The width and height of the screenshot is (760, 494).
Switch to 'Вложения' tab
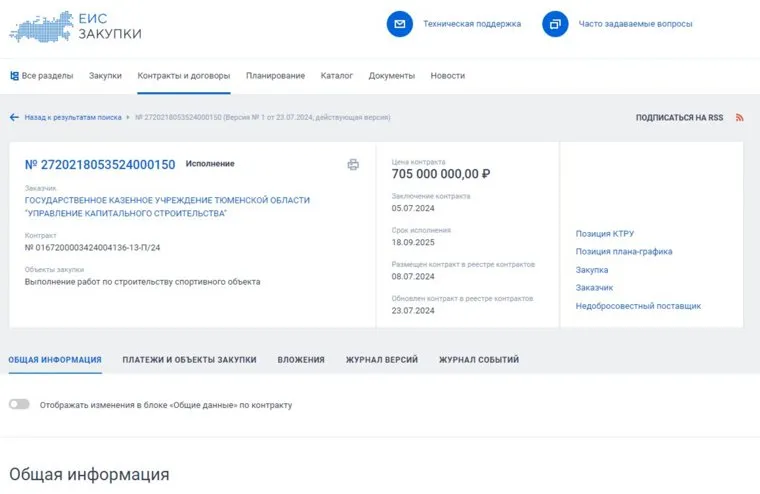pos(301,360)
